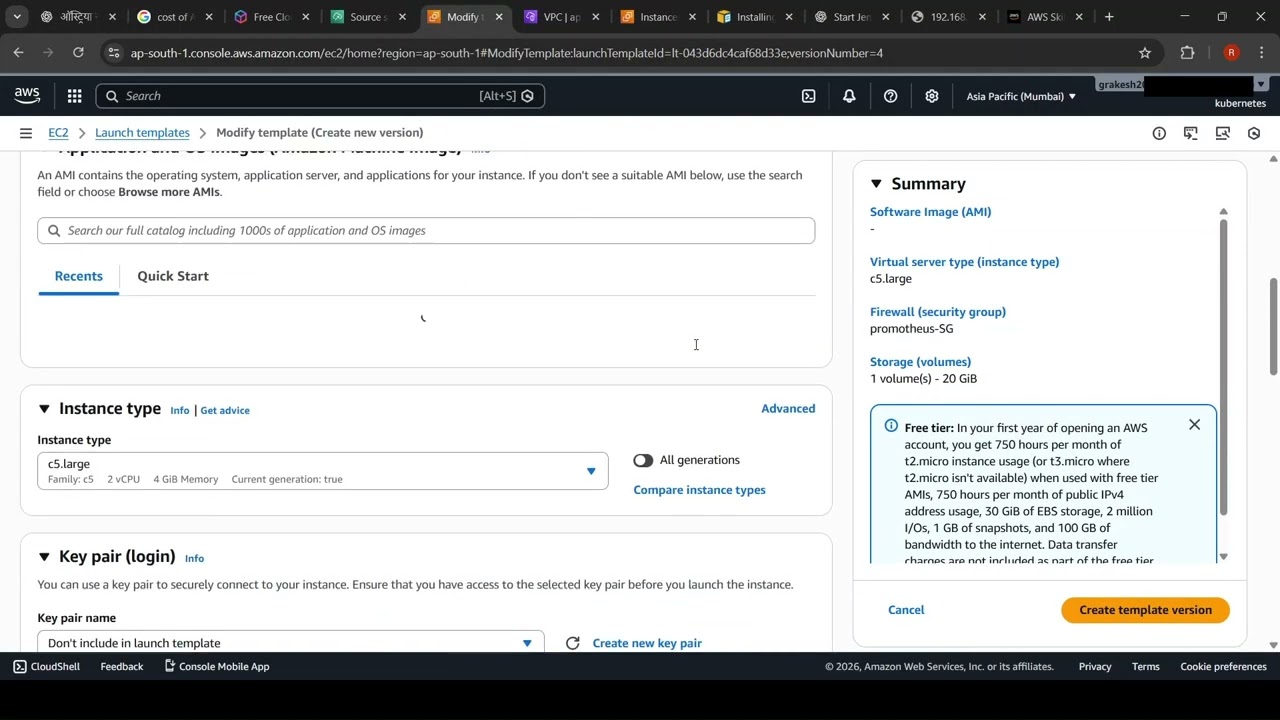Click the Advanced link in Instance type
Image resolution: width=1280 pixels, height=720 pixels.
point(788,409)
